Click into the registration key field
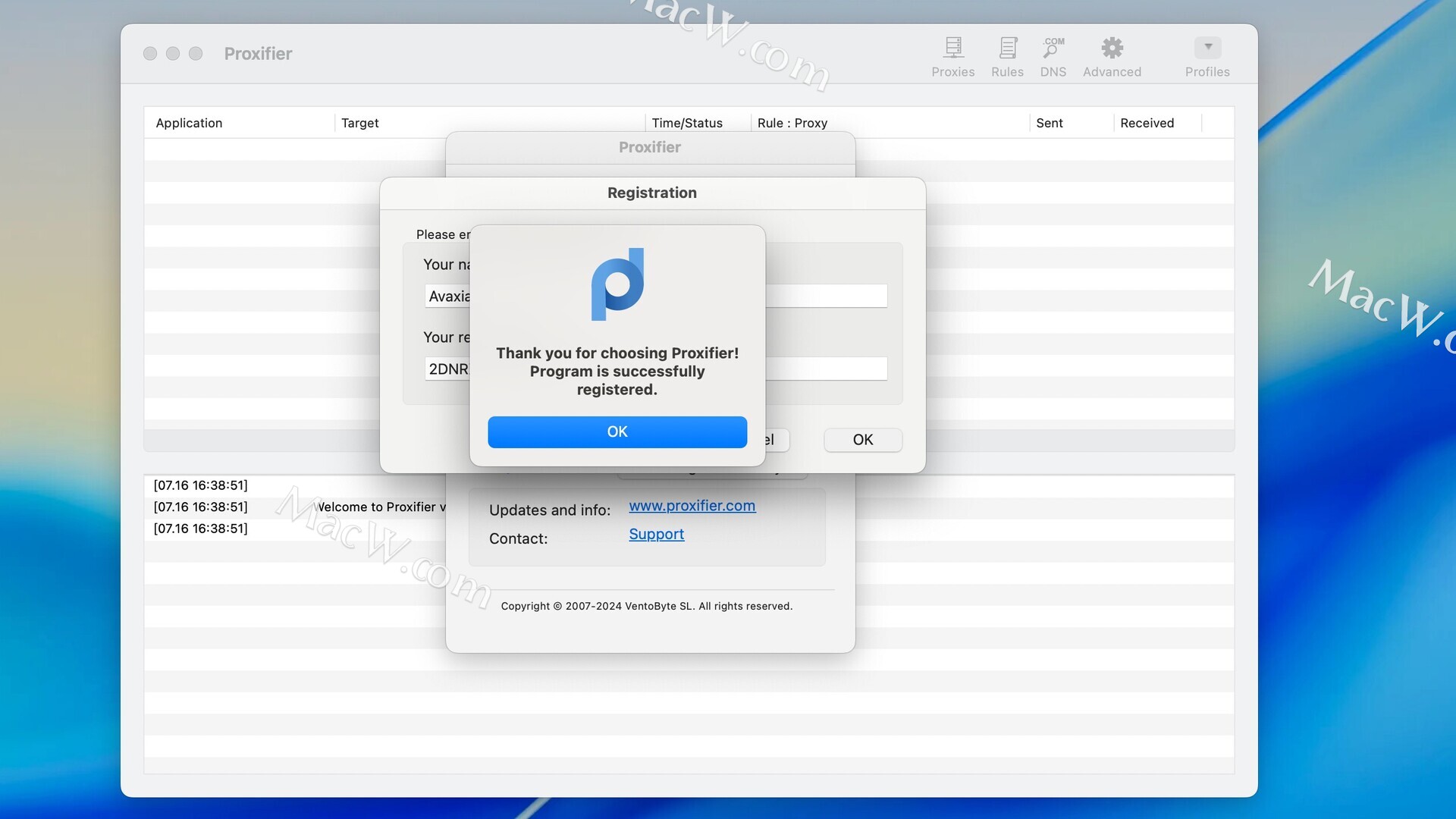This screenshot has width=1456, height=819. pyautogui.click(x=825, y=369)
